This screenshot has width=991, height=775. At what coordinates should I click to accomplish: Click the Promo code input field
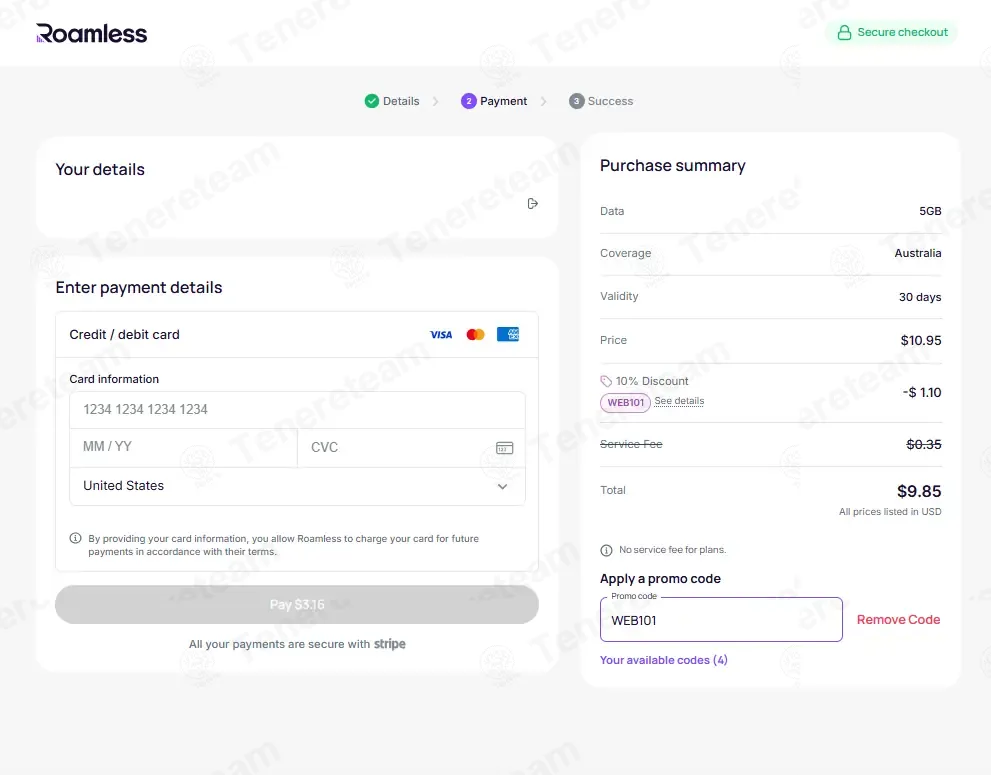(x=721, y=619)
